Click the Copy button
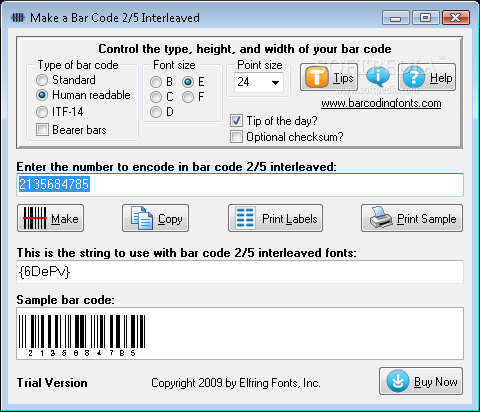480x412 pixels. point(155,218)
